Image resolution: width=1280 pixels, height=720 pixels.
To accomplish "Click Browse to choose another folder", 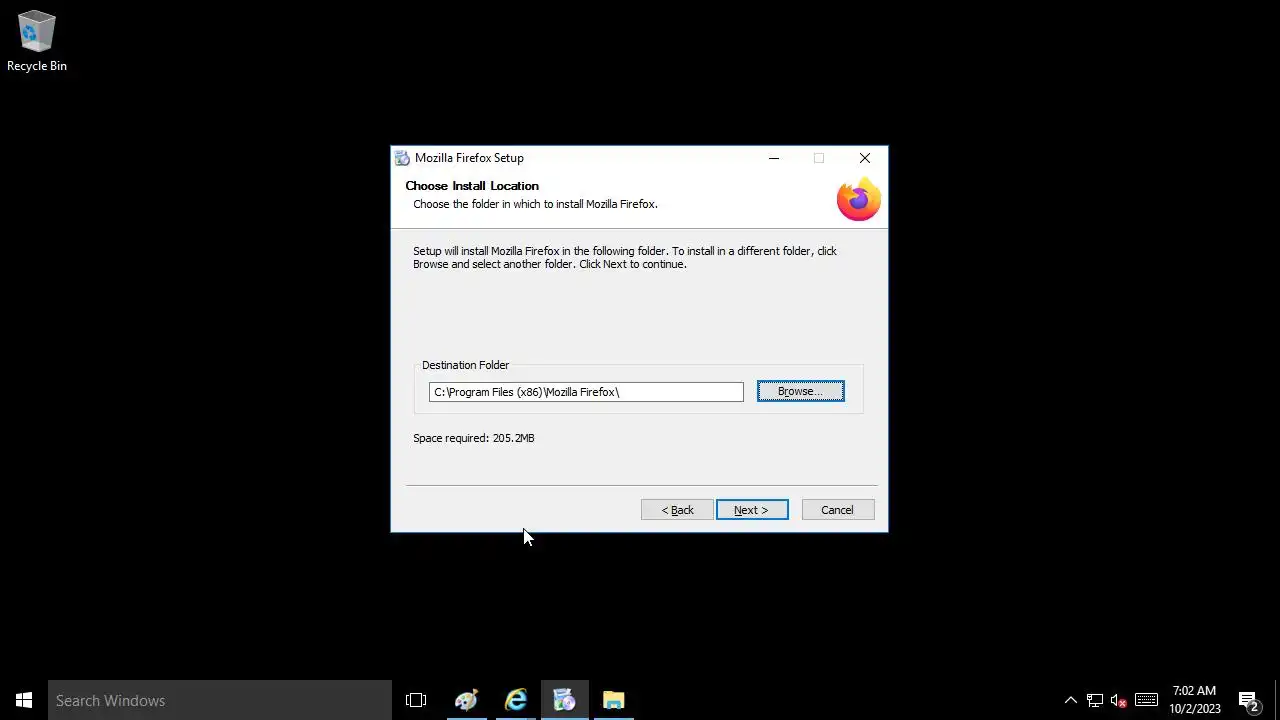I will tap(800, 391).
